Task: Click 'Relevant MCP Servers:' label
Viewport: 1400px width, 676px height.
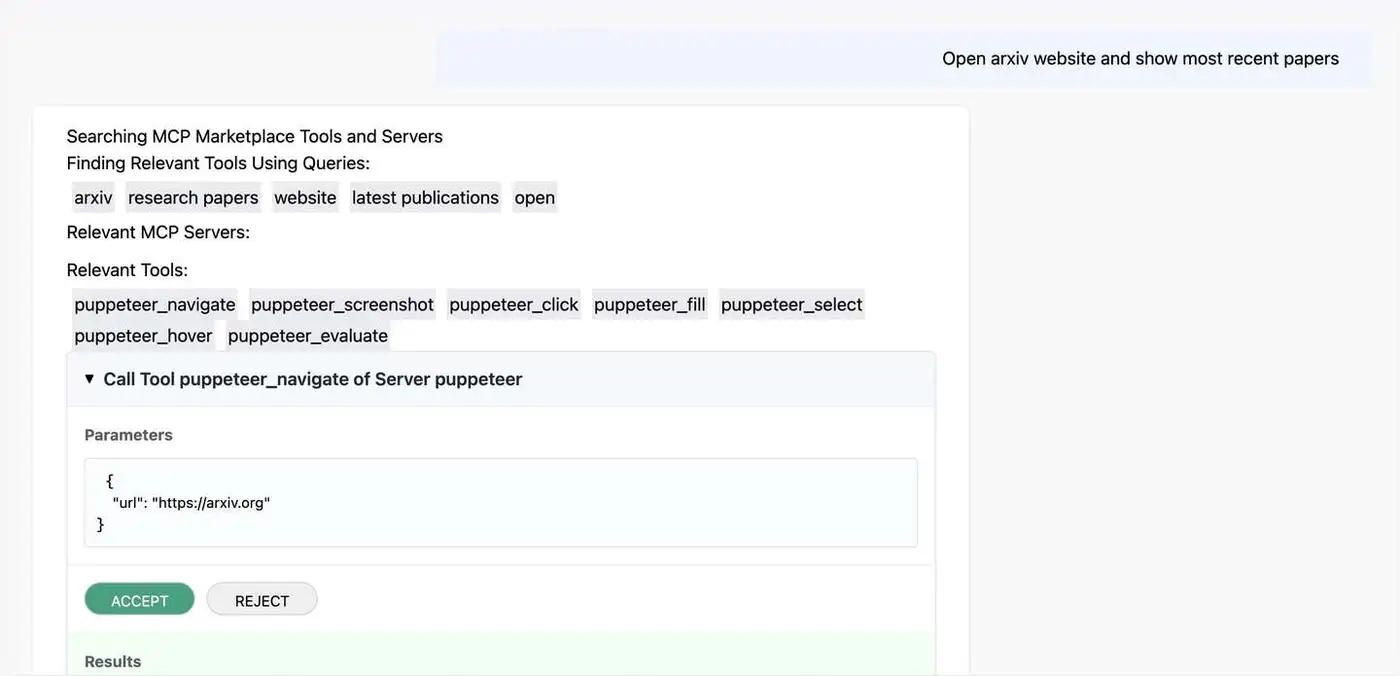Action: pos(158,232)
